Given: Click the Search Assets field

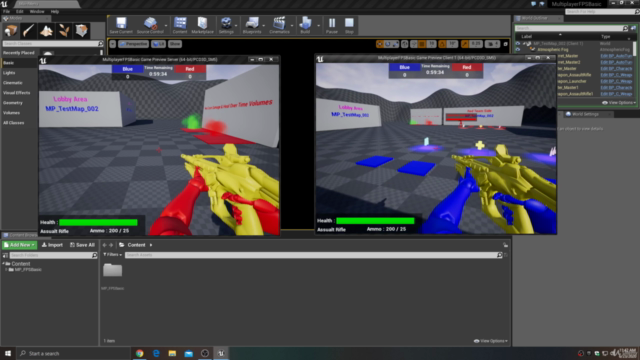Looking at the screenshot, I should pyautogui.click(x=313, y=255).
